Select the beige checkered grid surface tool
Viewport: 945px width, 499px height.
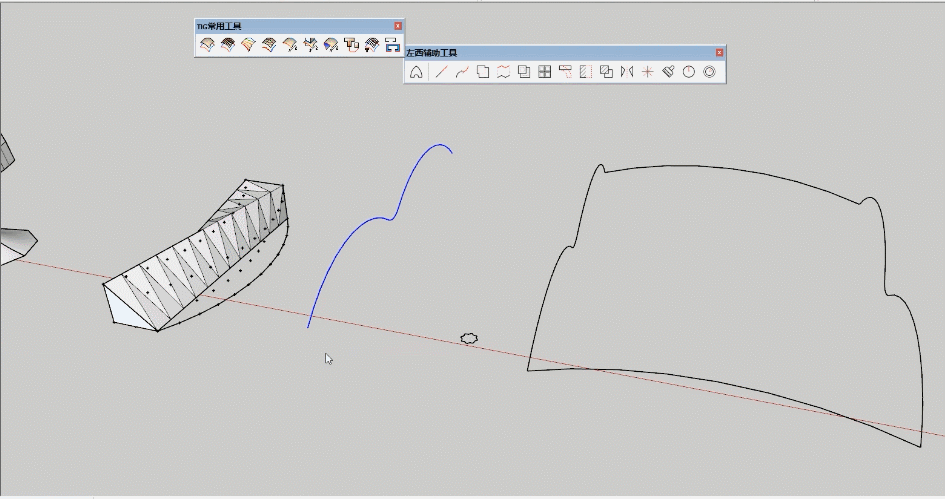tap(269, 45)
